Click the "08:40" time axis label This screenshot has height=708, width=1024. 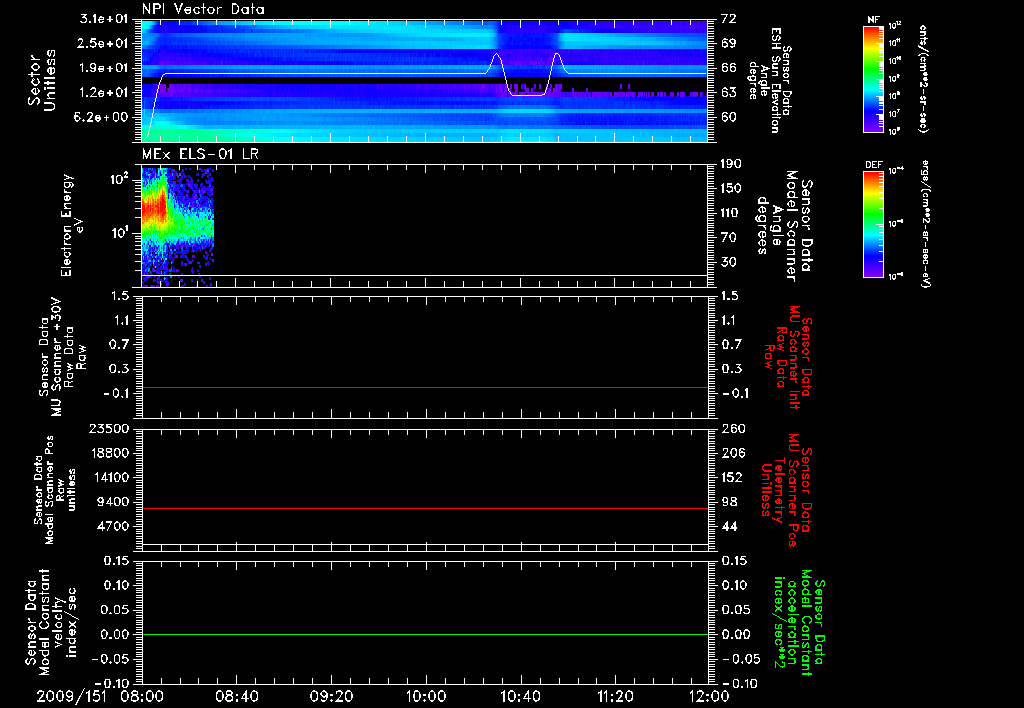[x=236, y=696]
